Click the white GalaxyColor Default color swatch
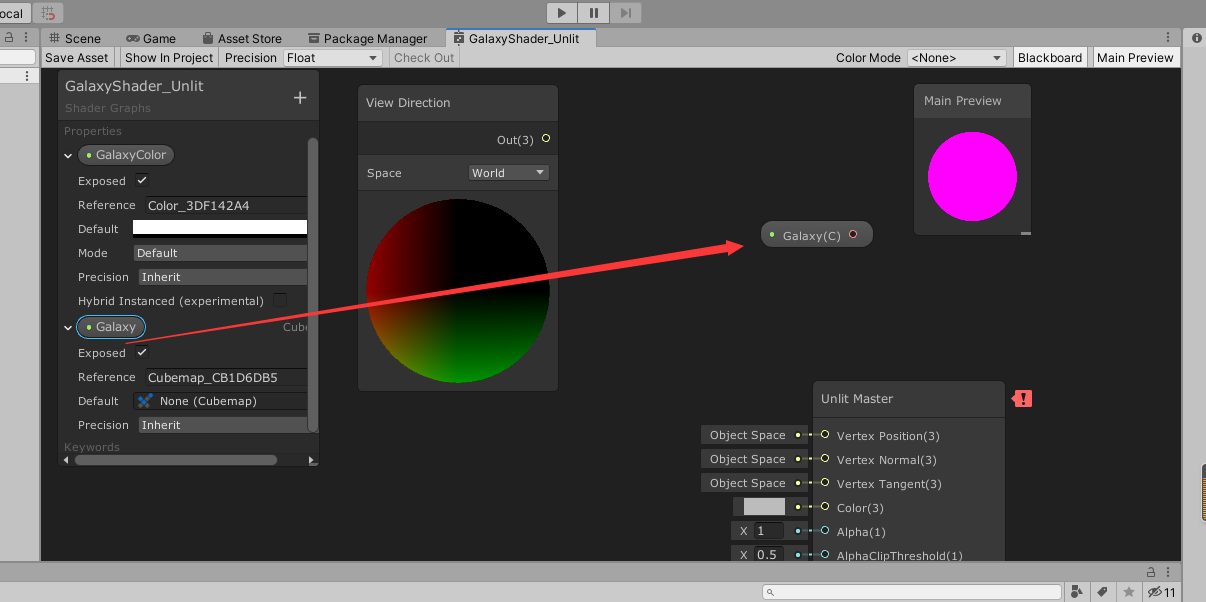 click(x=219, y=228)
